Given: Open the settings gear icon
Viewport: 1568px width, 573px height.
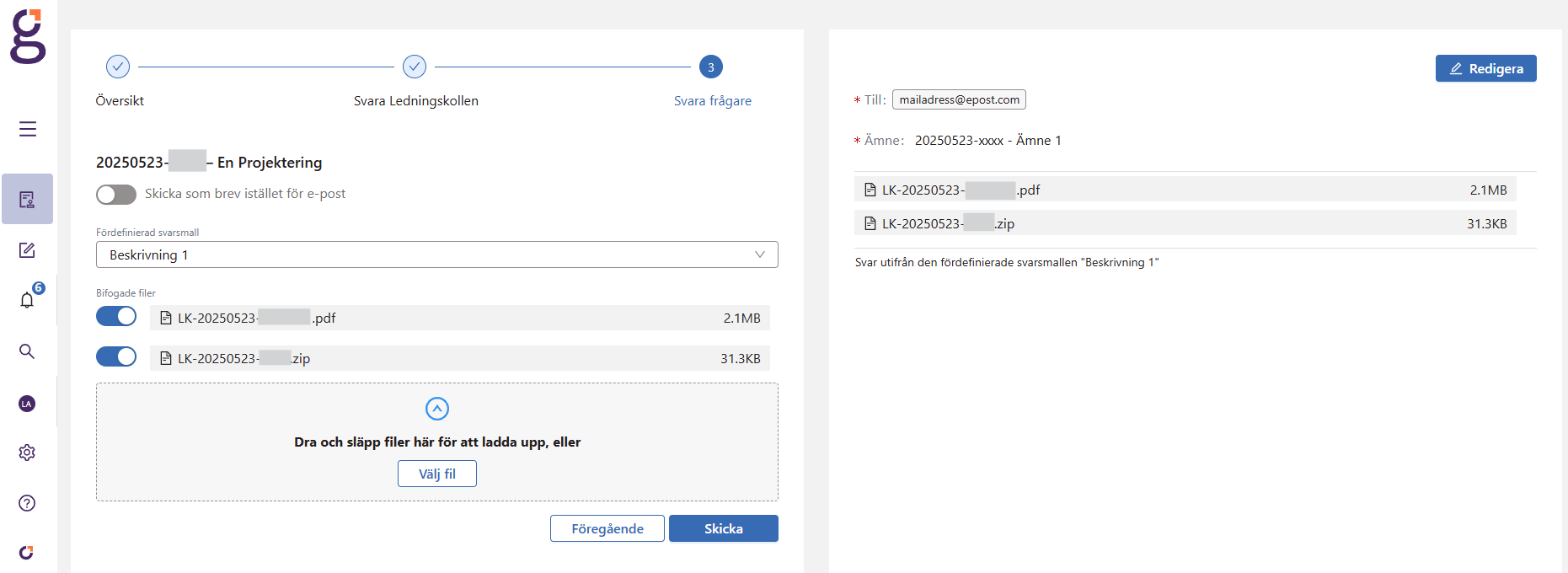Looking at the screenshot, I should point(27,453).
